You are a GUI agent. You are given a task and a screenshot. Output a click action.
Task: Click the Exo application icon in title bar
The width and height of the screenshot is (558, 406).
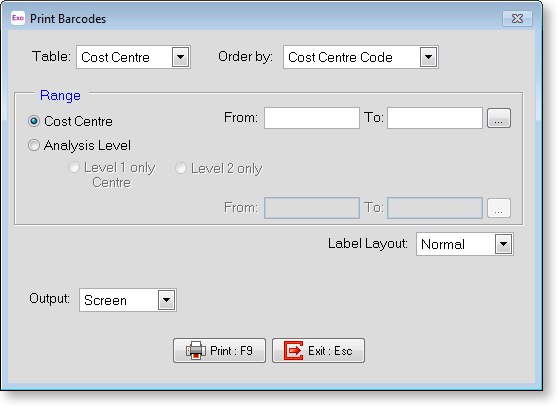click(18, 18)
